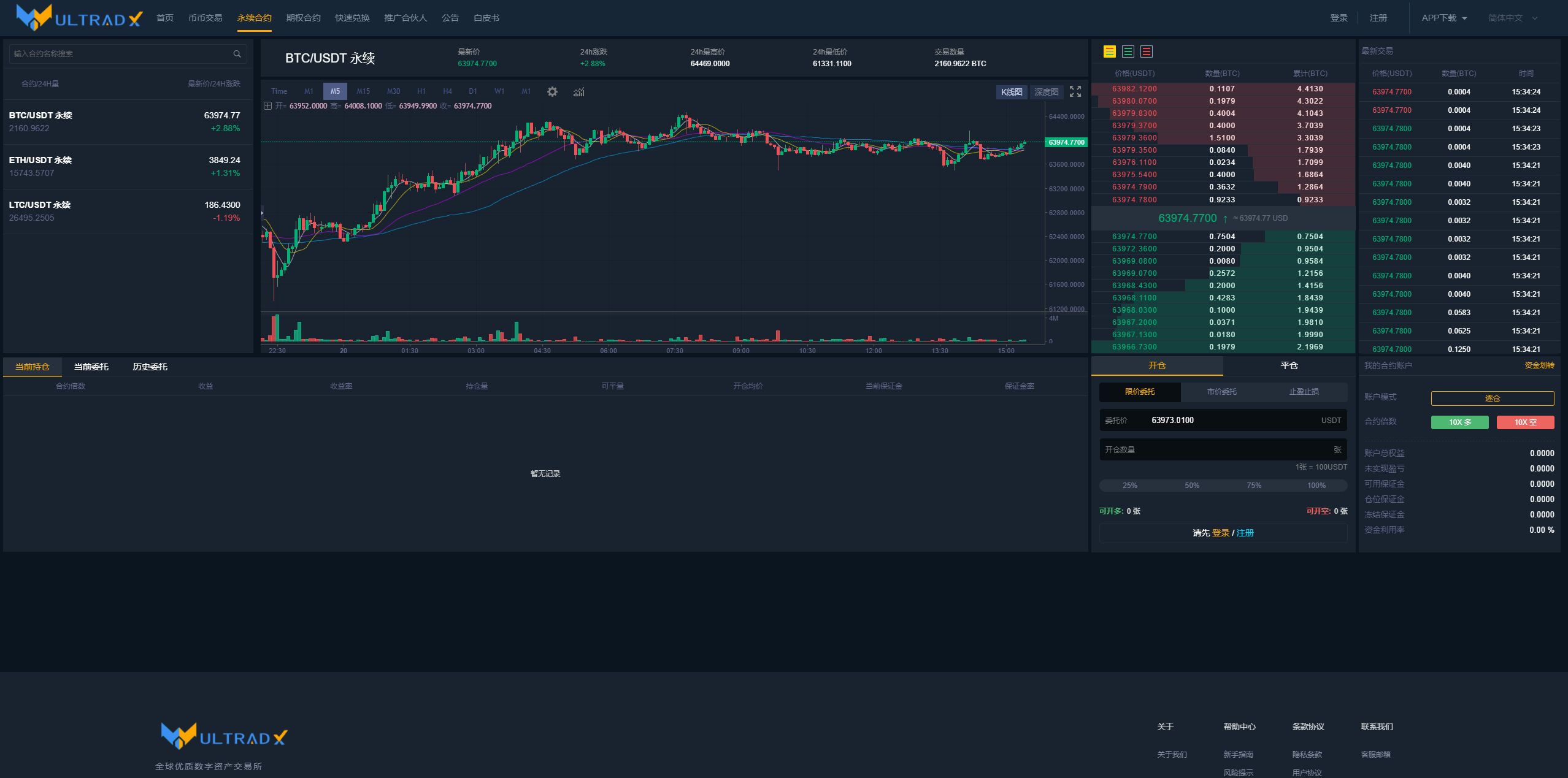
Task: Show buy-only order book view icon
Action: tap(1128, 51)
